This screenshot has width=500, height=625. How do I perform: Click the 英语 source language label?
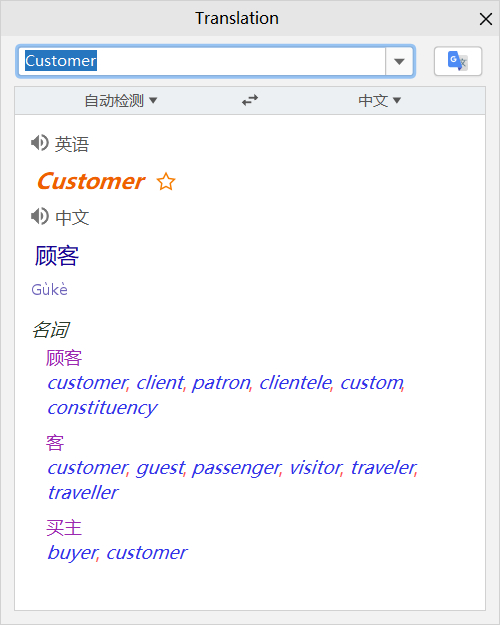72,144
